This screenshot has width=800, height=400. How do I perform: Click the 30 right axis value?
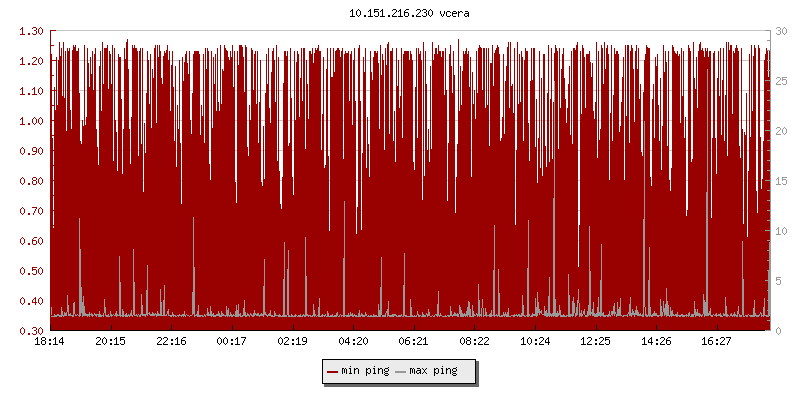point(782,31)
